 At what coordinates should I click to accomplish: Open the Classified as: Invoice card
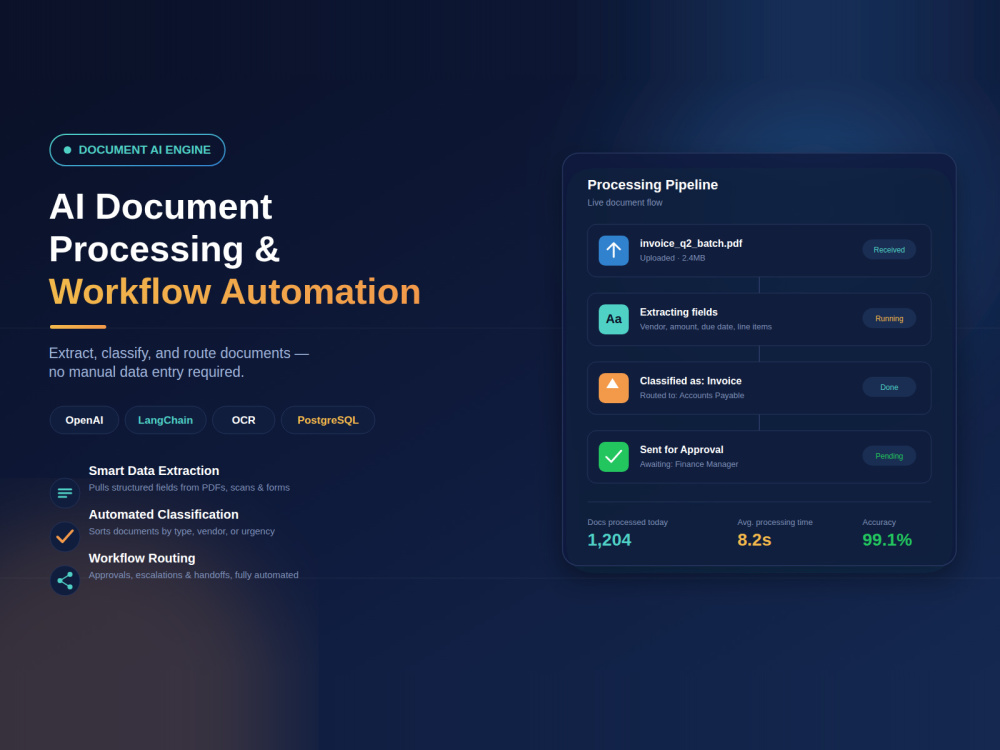(759, 388)
